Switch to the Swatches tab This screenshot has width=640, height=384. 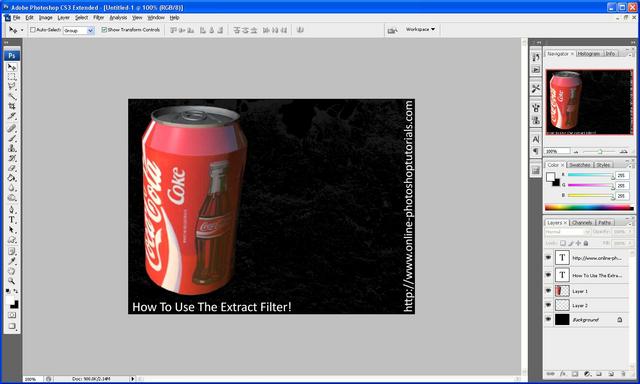pyautogui.click(x=580, y=165)
